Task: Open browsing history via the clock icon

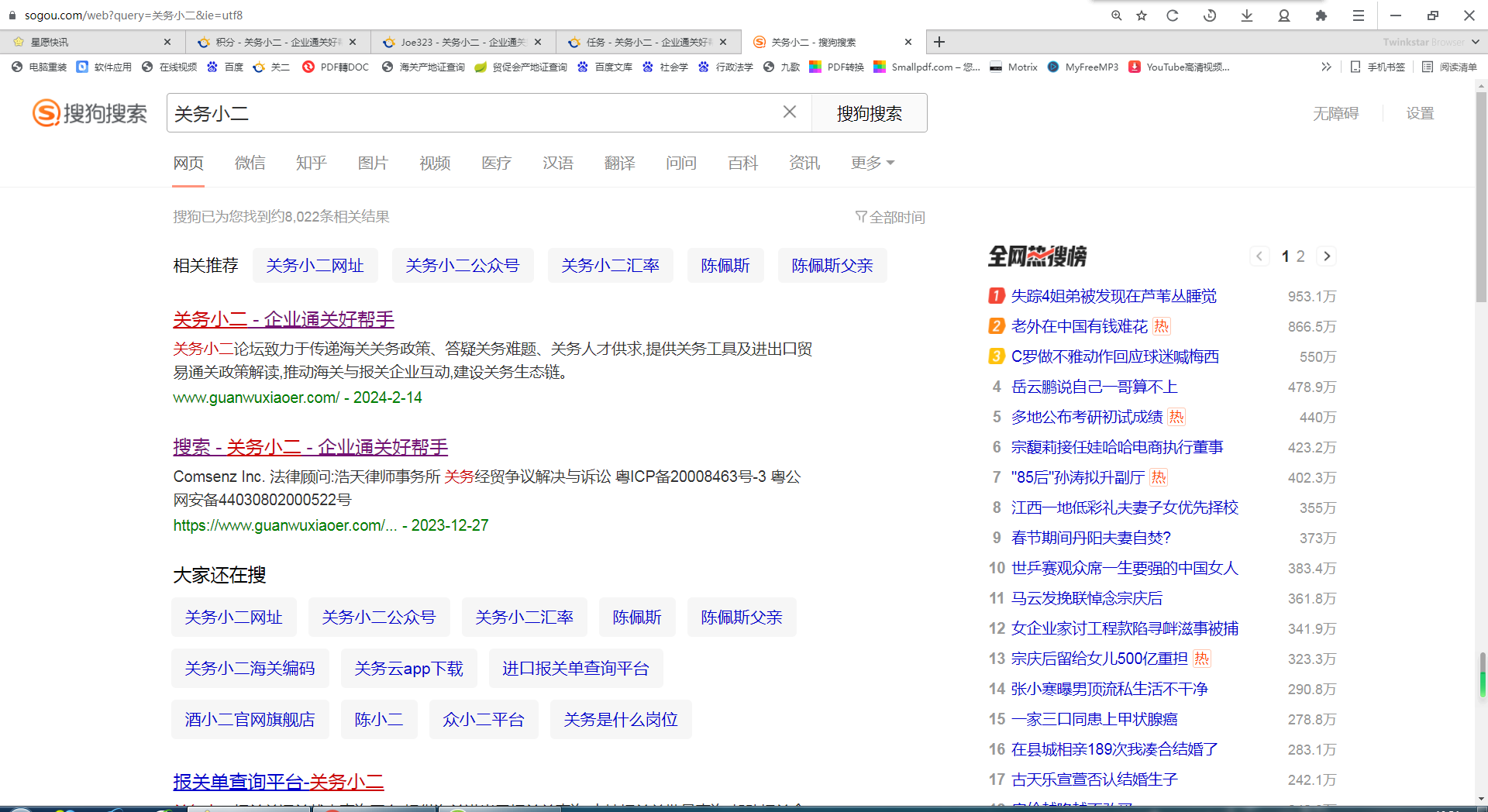Action: (x=1210, y=15)
